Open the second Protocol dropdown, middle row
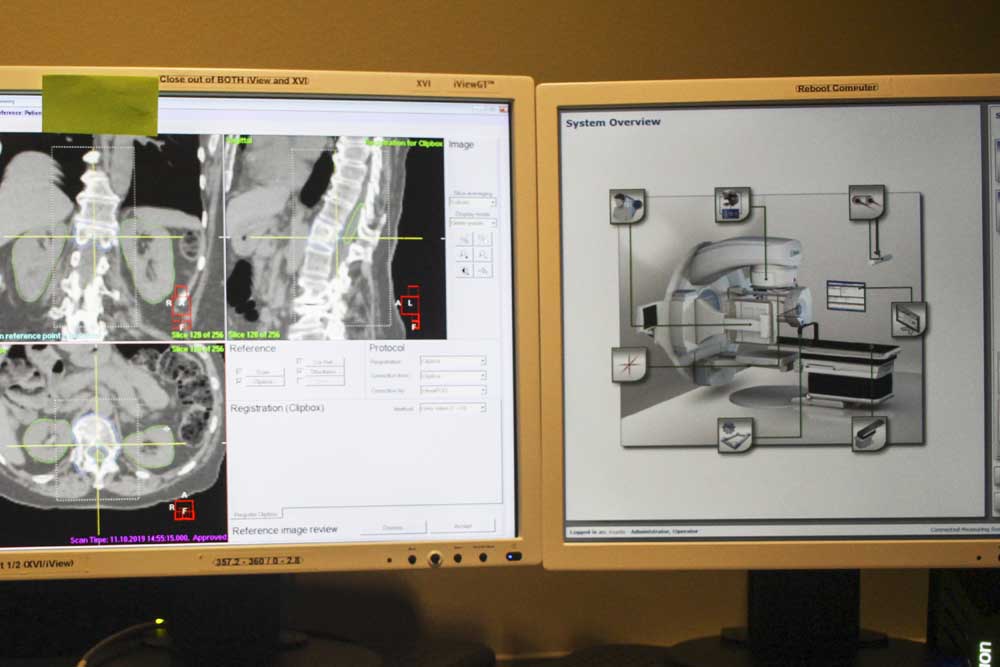Viewport: 1000px width, 667px height. [x=453, y=376]
